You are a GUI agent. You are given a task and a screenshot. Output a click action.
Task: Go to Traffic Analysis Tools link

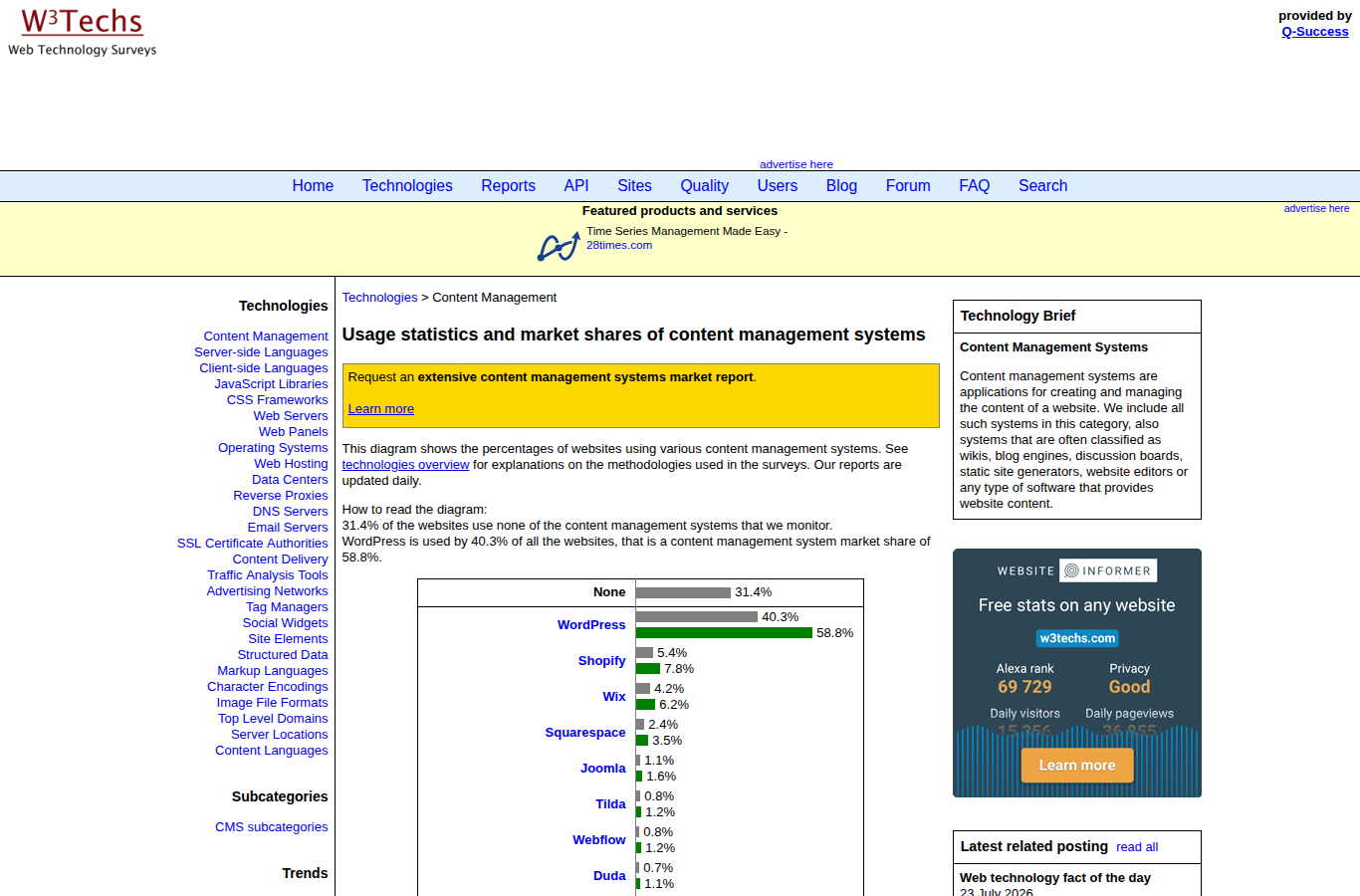[268, 575]
